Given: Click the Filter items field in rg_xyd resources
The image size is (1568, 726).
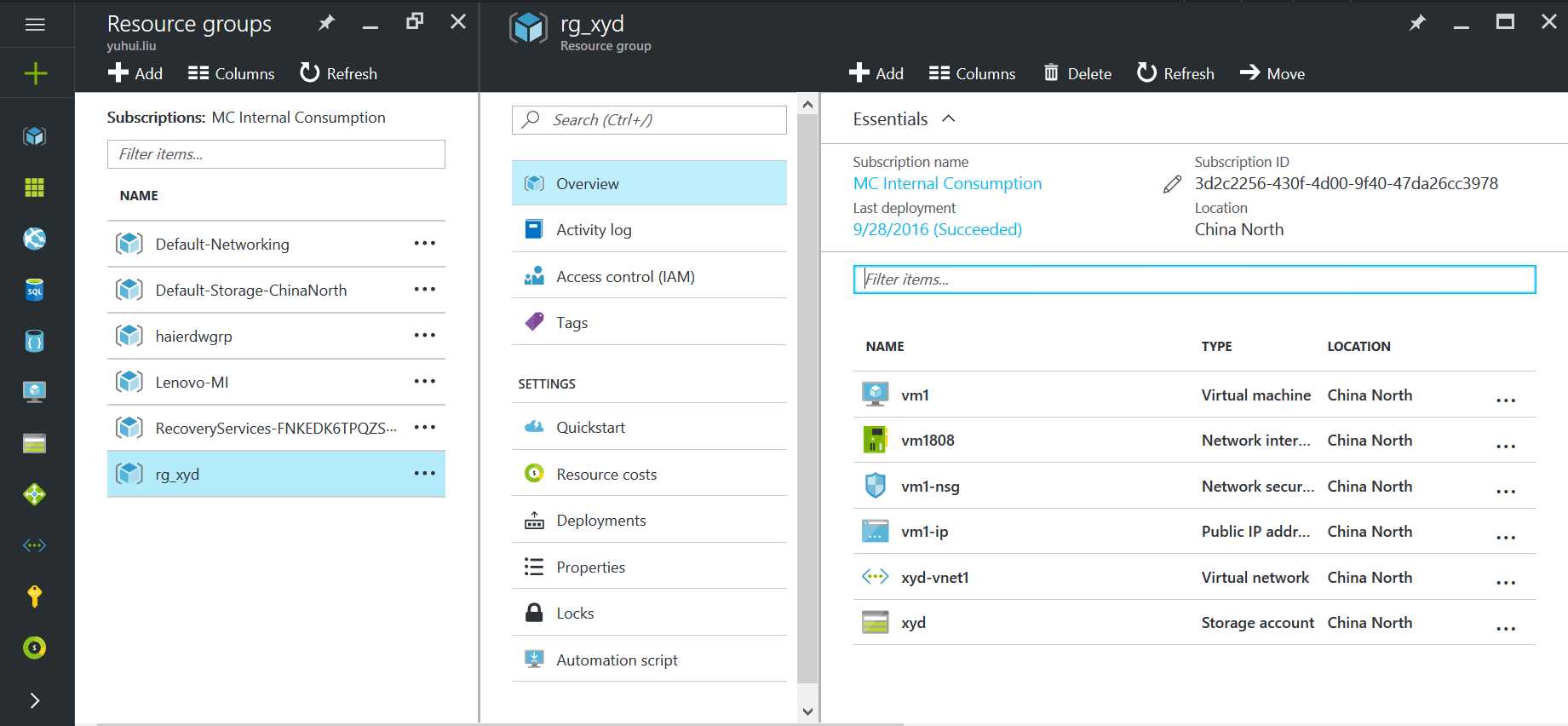Looking at the screenshot, I should click(x=1194, y=279).
